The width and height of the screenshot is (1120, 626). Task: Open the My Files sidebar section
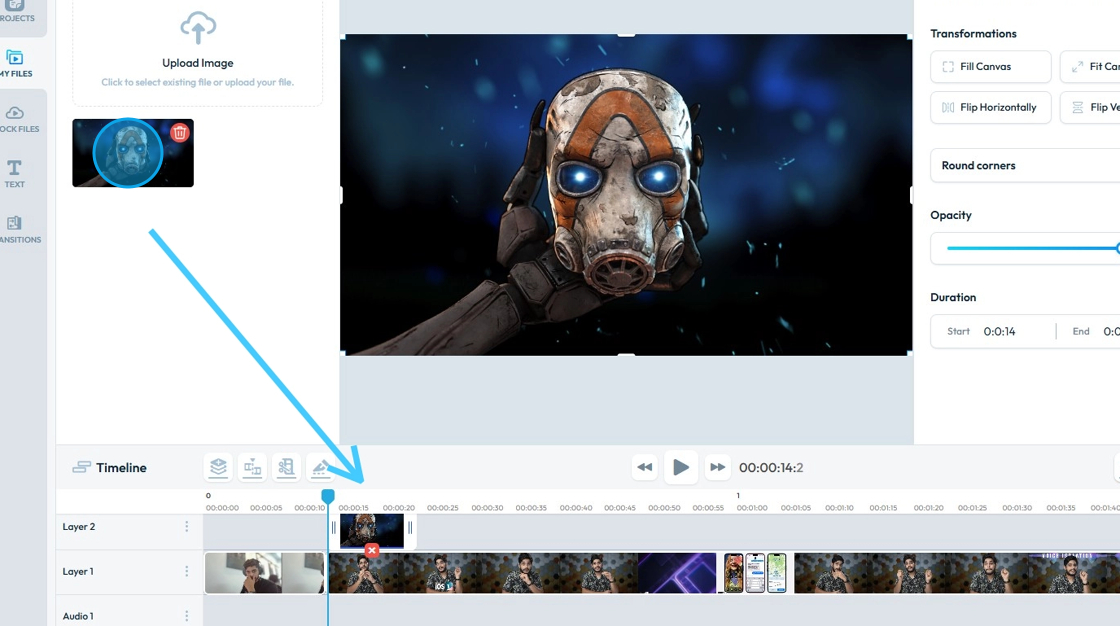pyautogui.click(x=16, y=63)
